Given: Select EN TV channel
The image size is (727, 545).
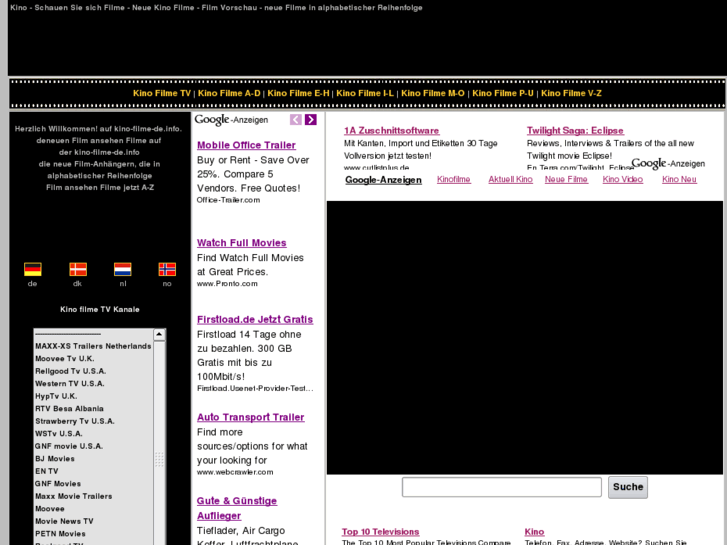Looking at the screenshot, I should point(46,472).
